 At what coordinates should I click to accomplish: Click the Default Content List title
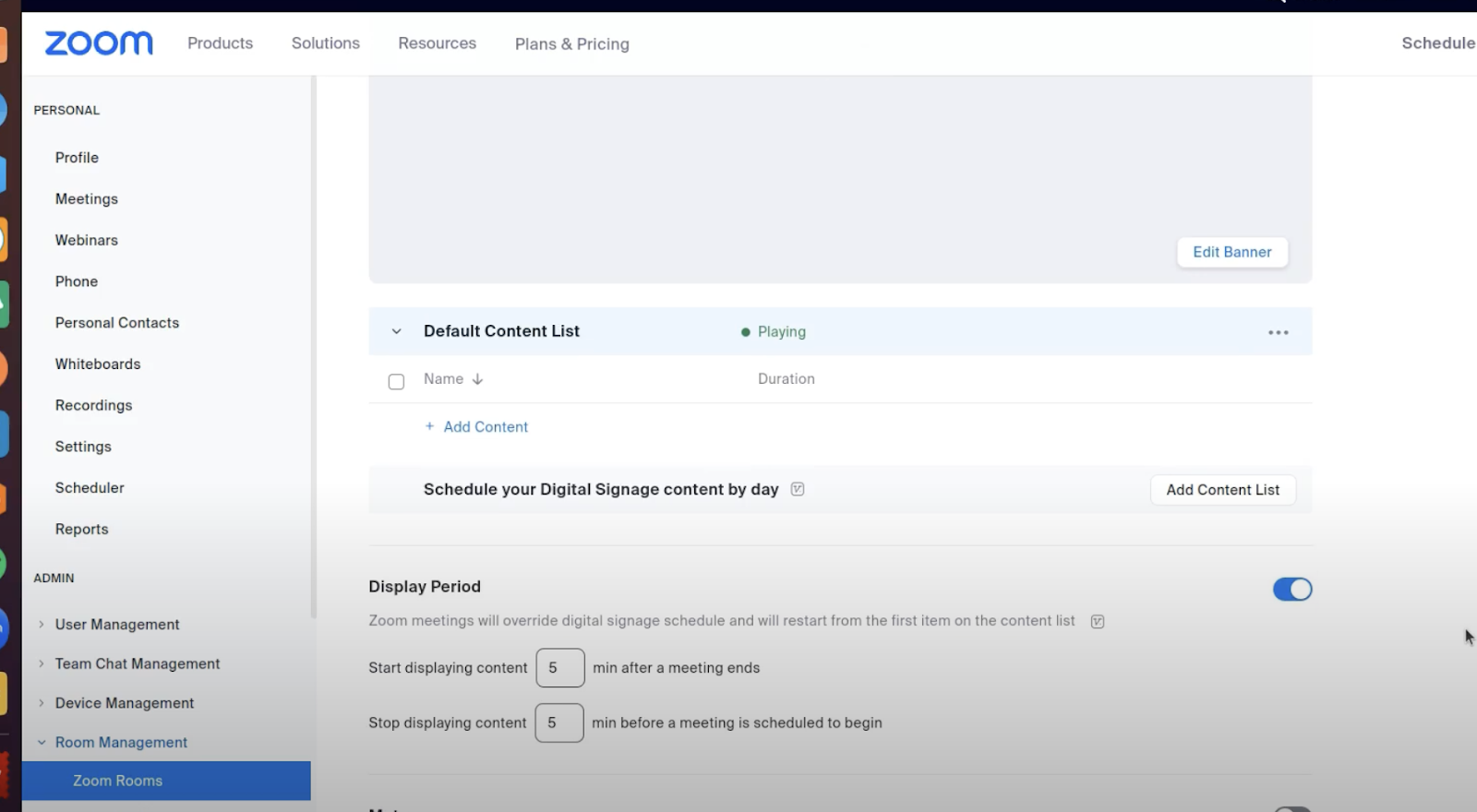[x=501, y=331]
